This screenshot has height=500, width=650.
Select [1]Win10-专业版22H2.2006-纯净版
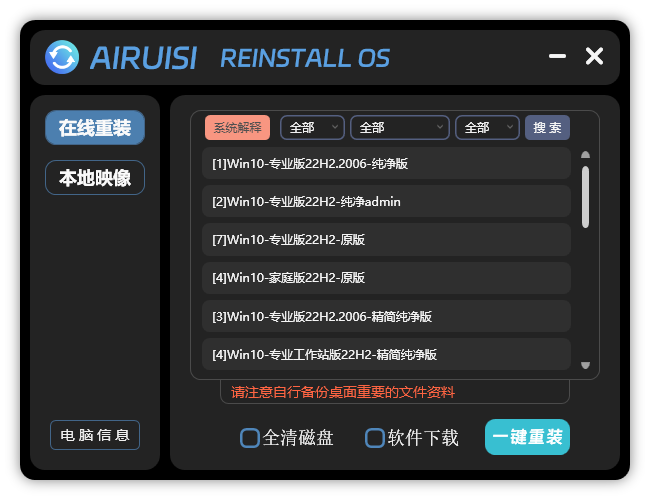pyautogui.click(x=386, y=163)
